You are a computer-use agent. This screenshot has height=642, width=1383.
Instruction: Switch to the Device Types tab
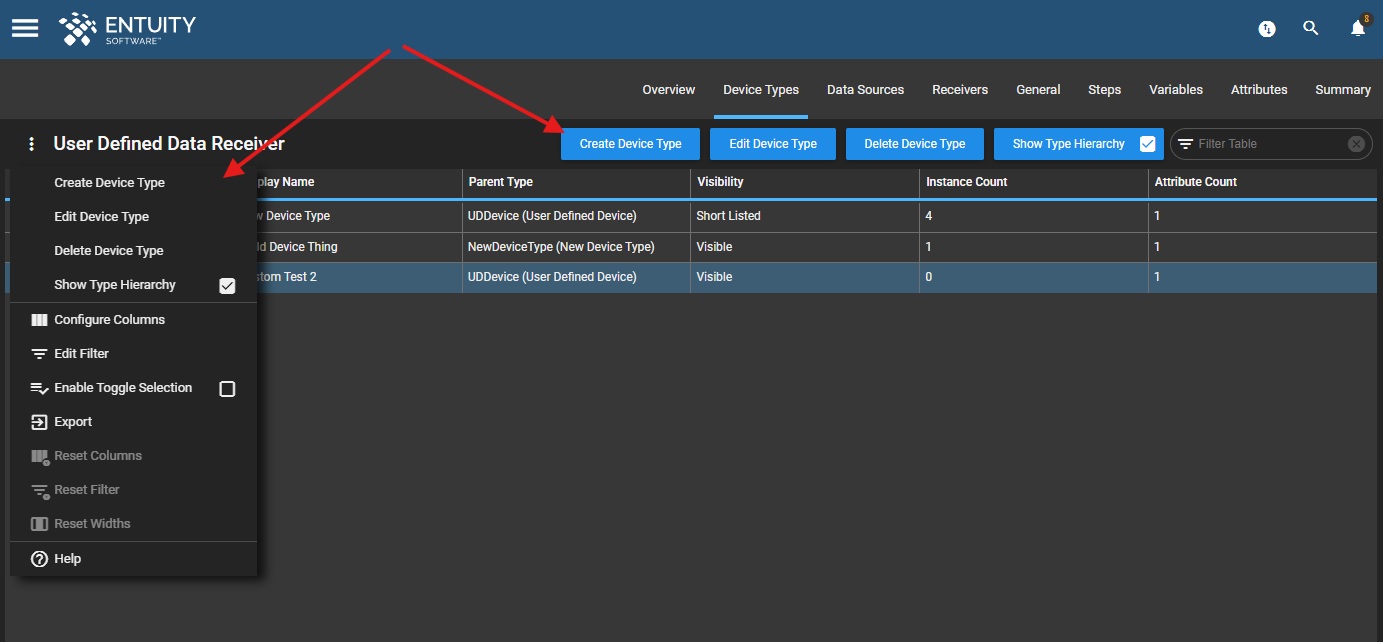[x=761, y=90]
